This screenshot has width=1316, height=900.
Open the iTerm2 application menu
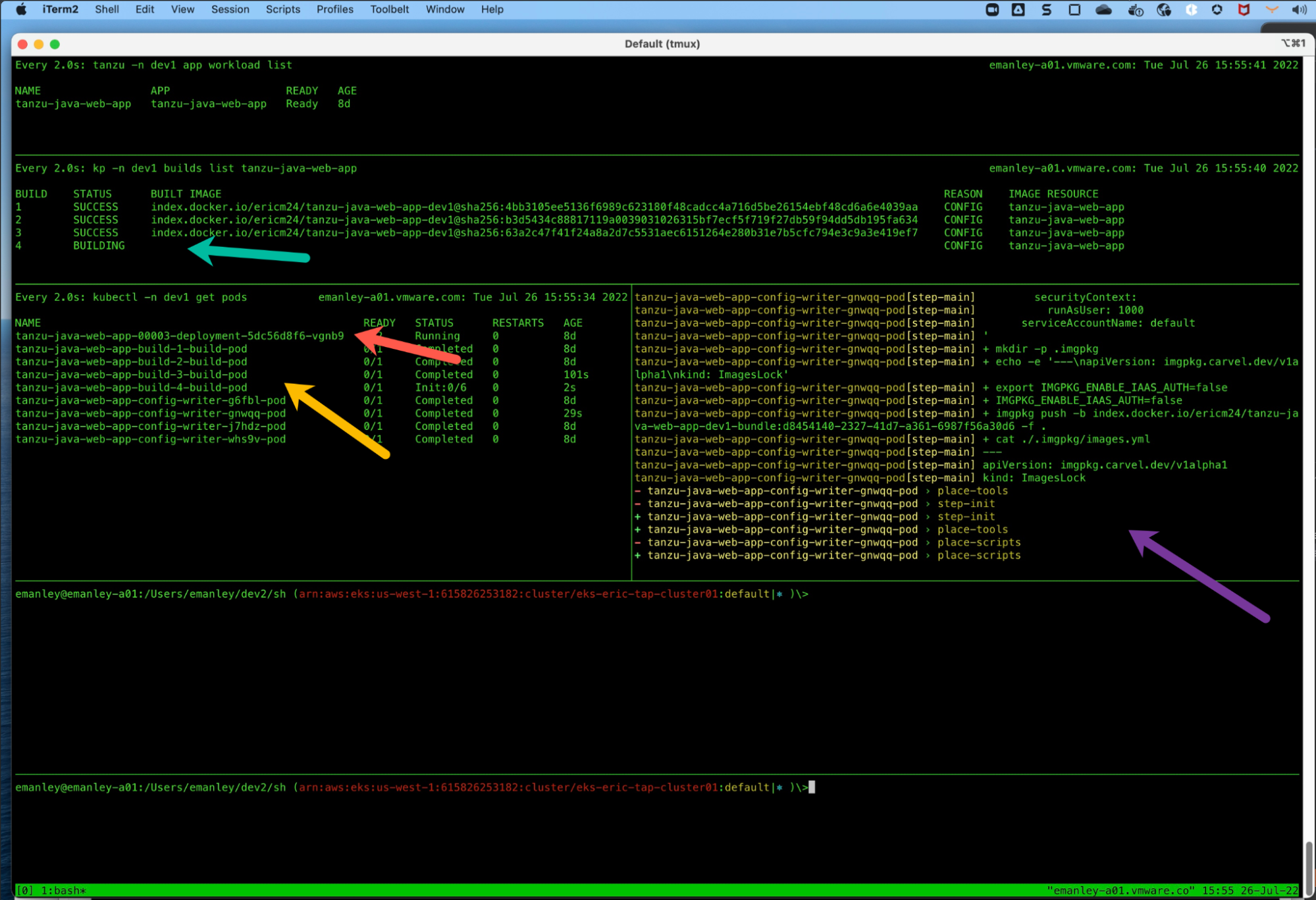(x=60, y=9)
